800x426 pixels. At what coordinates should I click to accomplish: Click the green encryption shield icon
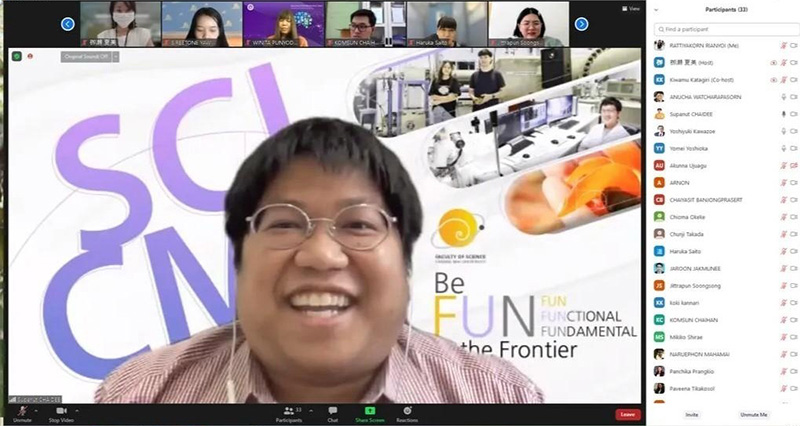(x=16, y=56)
